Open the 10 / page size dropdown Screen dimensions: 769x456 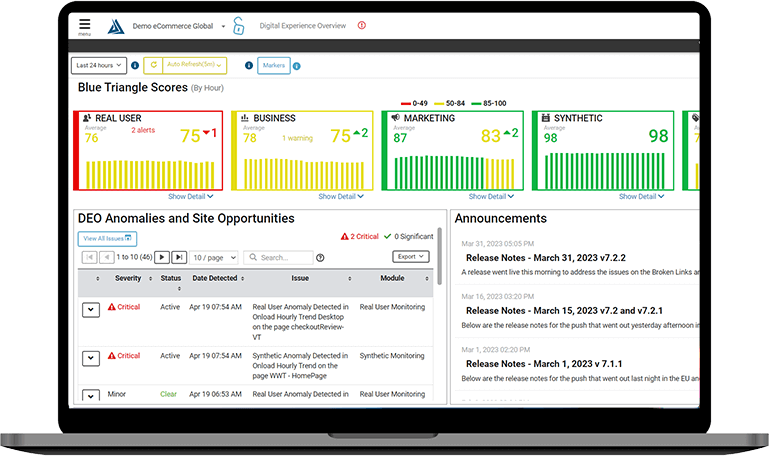214,257
